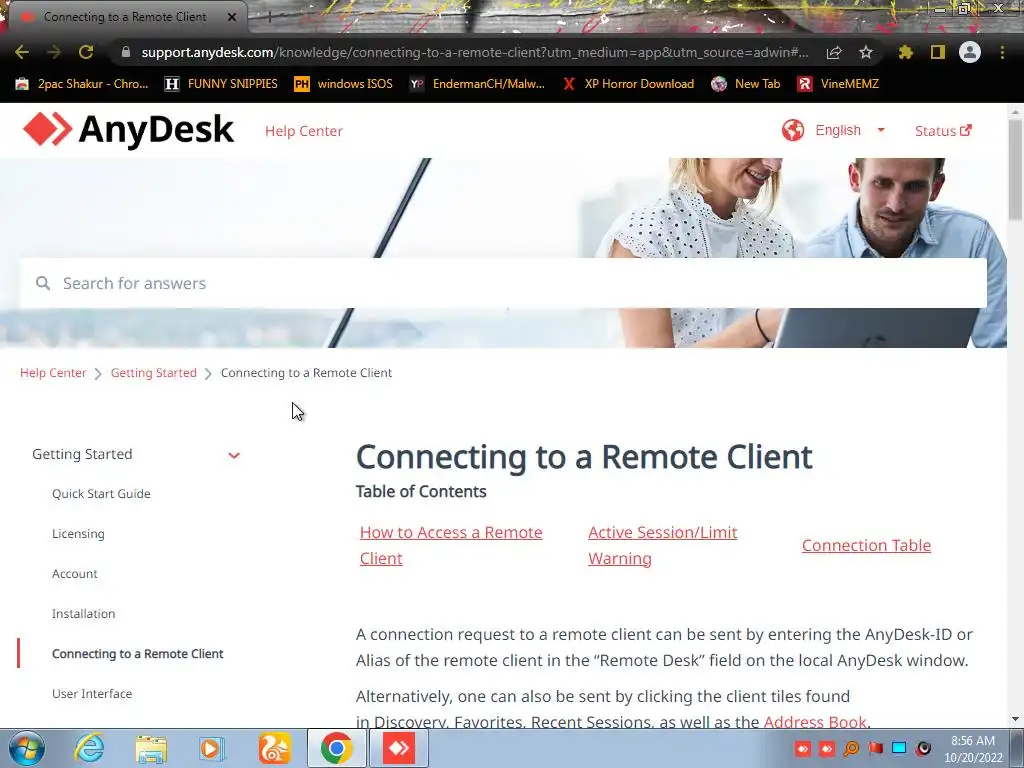
Task: Click the scrollbar down arrow
Action: click(1015, 719)
